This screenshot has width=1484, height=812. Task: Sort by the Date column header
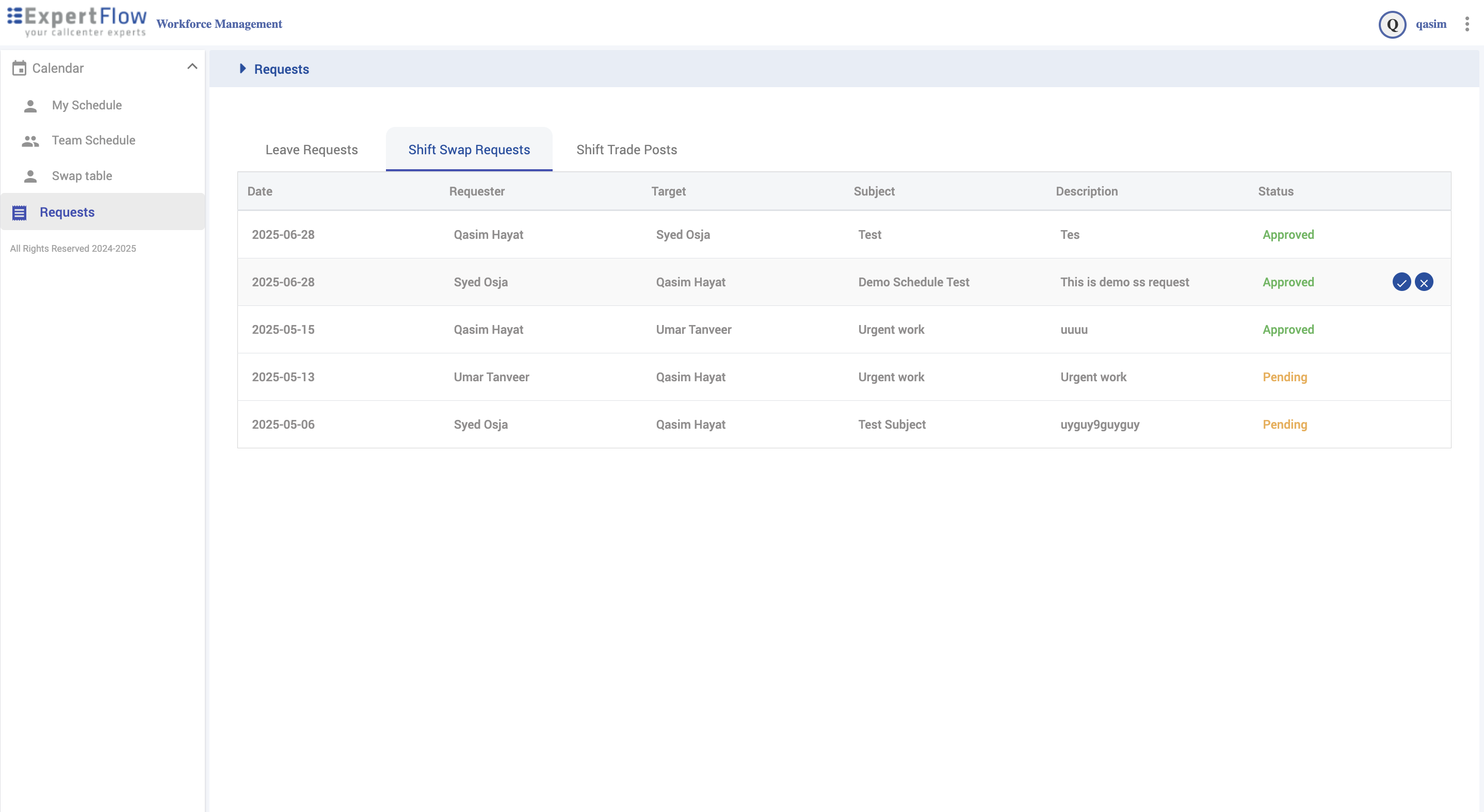(x=260, y=191)
